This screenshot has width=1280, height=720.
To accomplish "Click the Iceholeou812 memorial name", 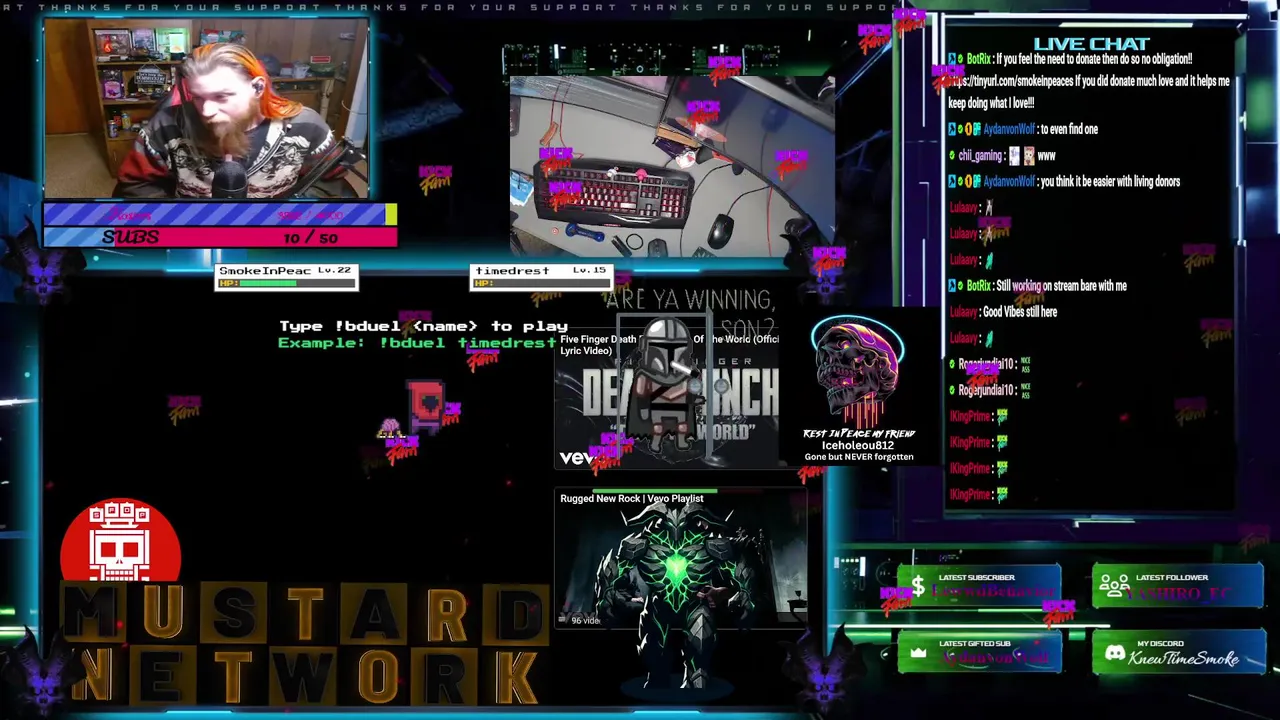I will point(858,445).
